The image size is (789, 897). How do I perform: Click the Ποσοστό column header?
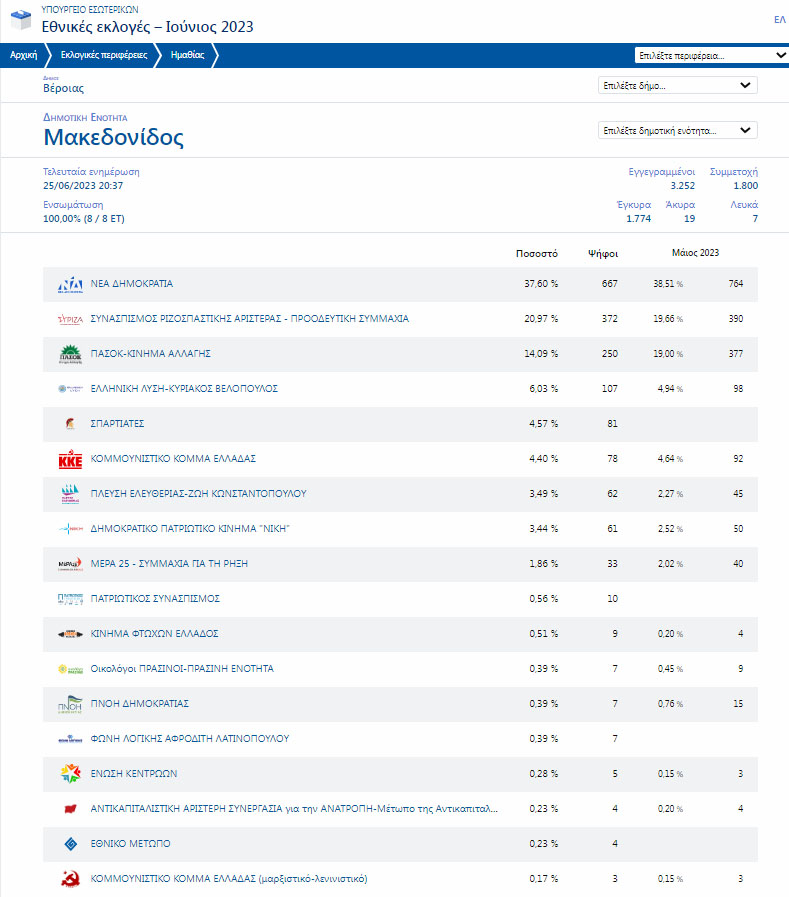point(537,253)
